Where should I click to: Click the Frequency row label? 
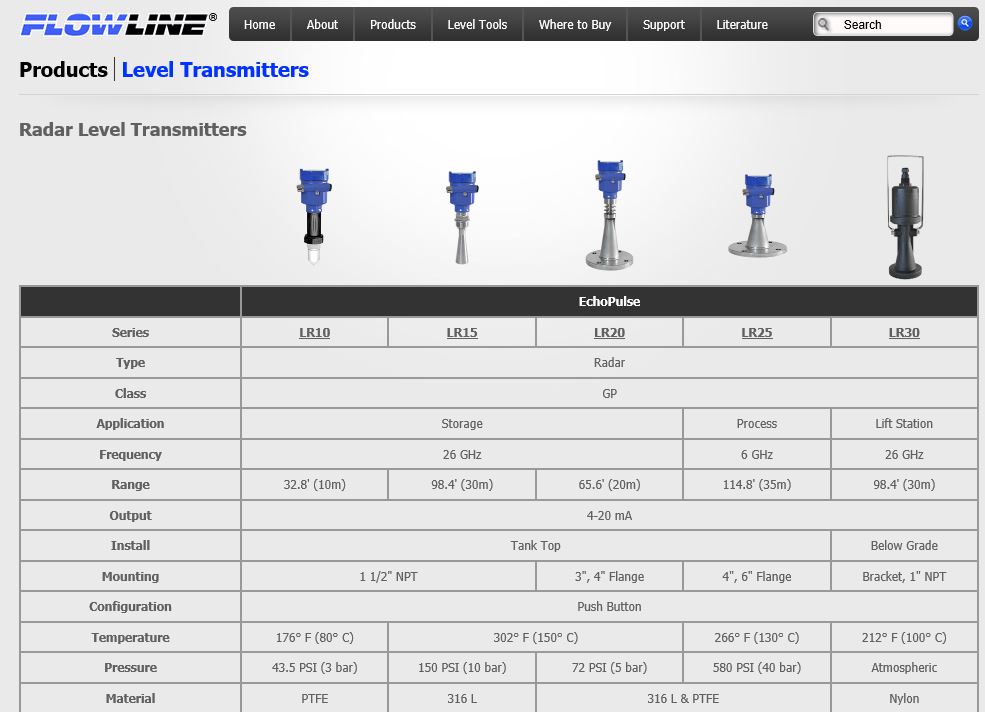130,454
